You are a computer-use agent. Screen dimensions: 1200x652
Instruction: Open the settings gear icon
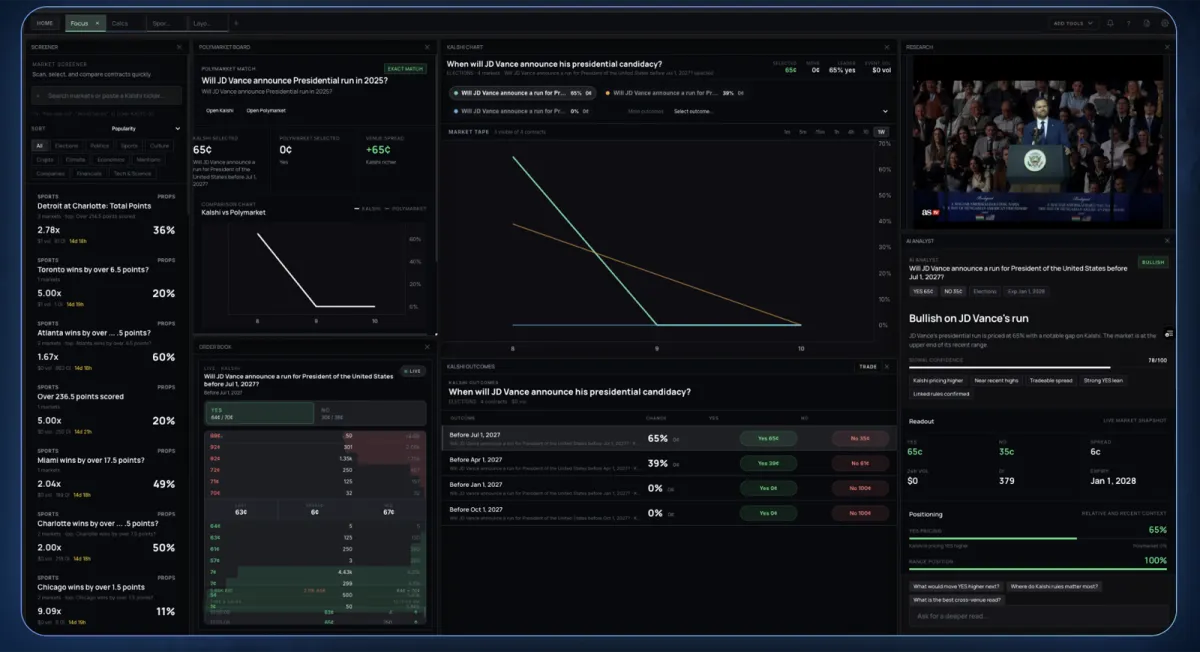click(1165, 23)
